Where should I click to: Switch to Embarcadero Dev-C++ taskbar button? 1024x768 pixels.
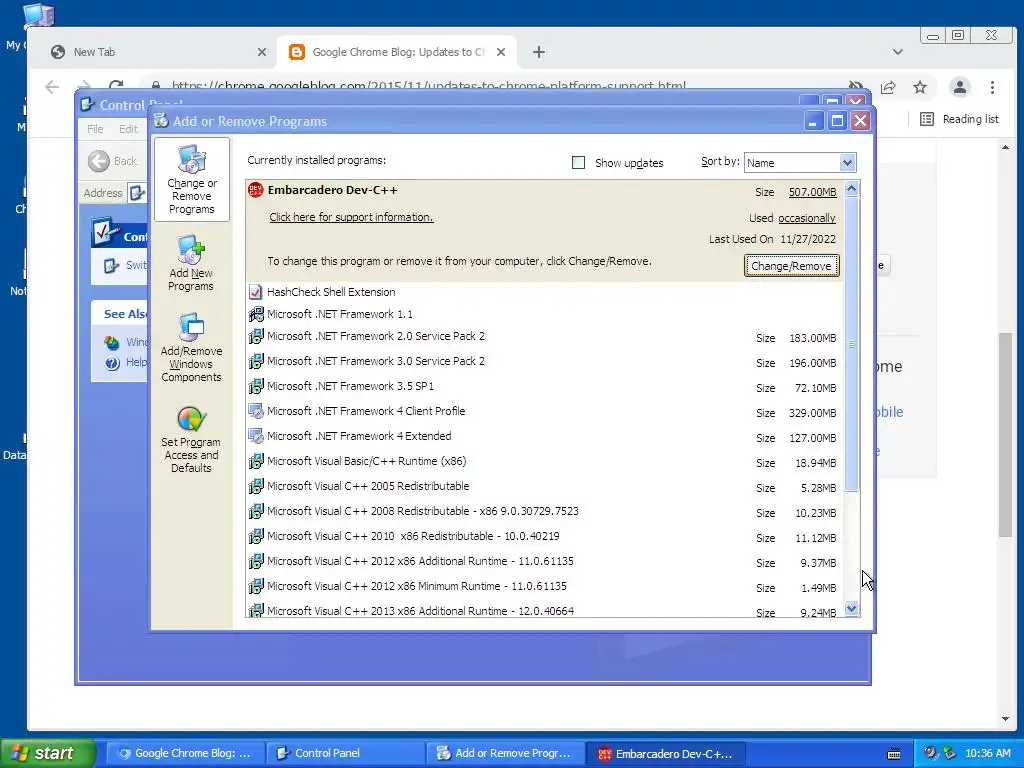tap(665, 753)
